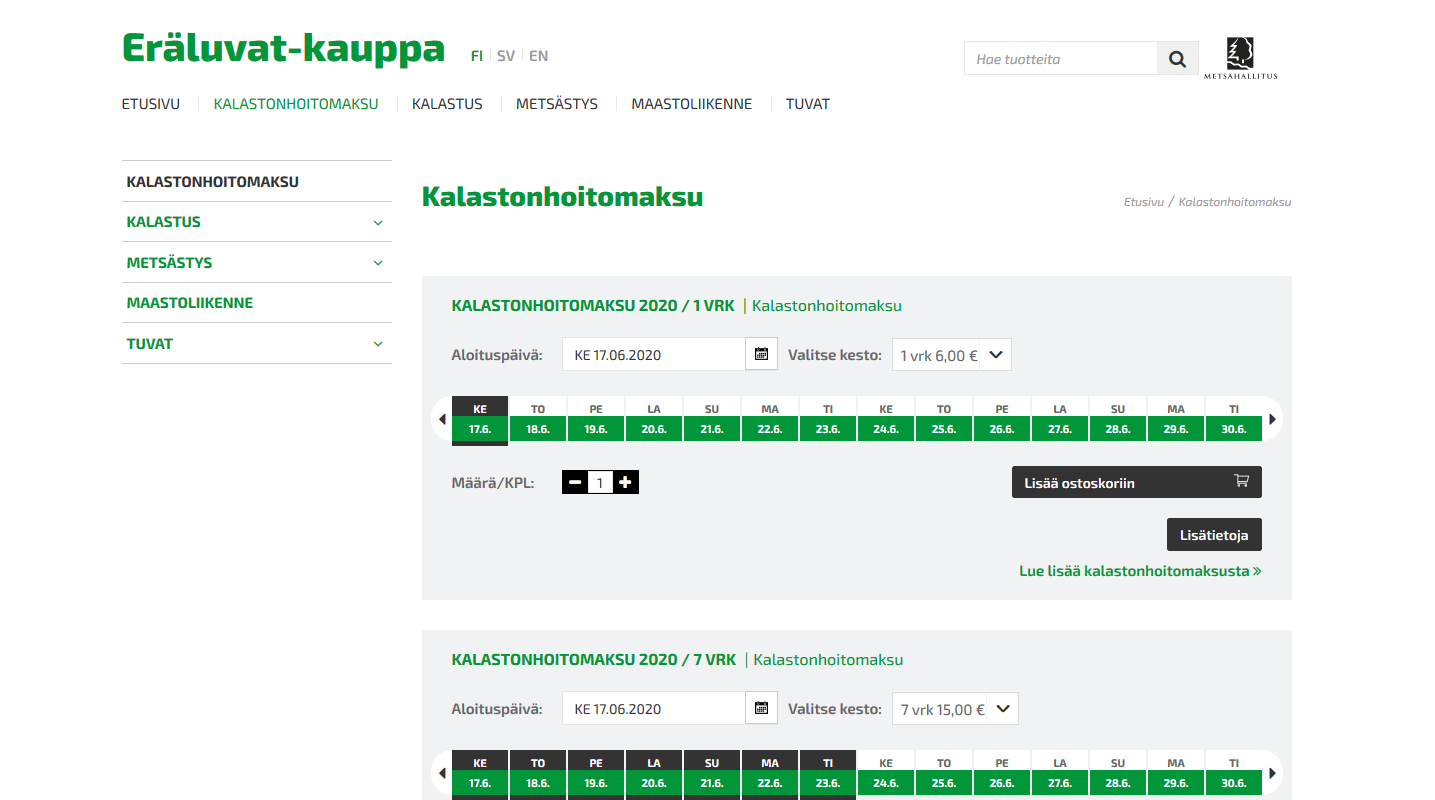Click the 1 VRK start date field
This screenshot has height=800, width=1435.
pyautogui.click(x=654, y=354)
